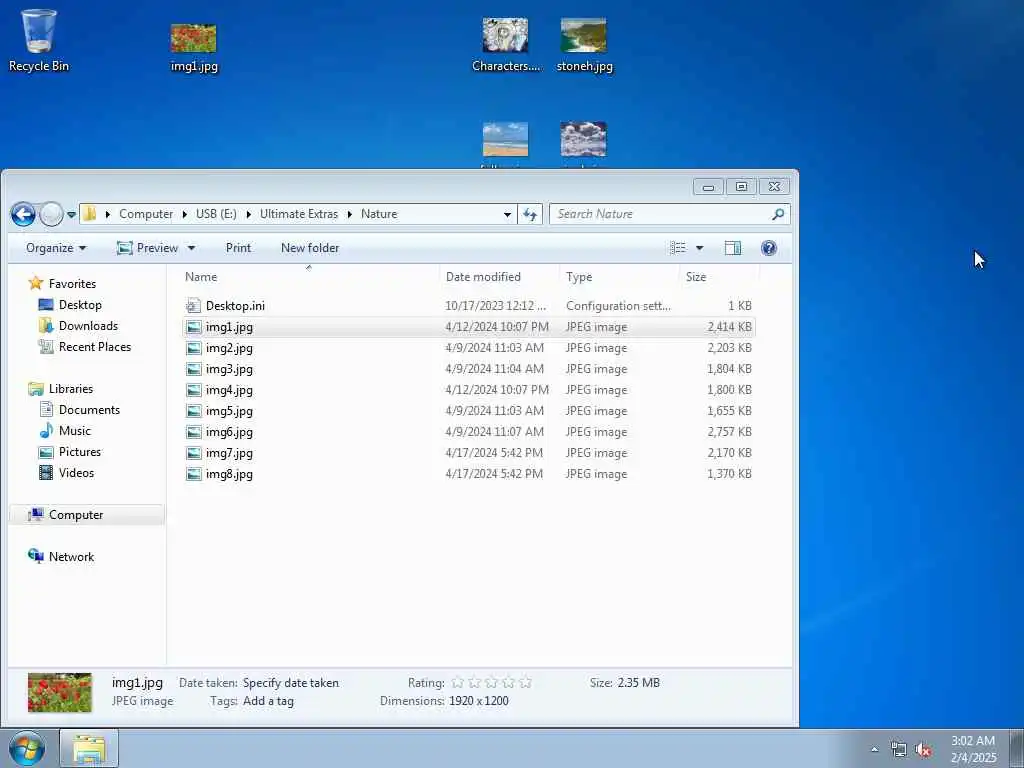
Task: Open the Recycle Bin desktop icon
Action: (39, 40)
